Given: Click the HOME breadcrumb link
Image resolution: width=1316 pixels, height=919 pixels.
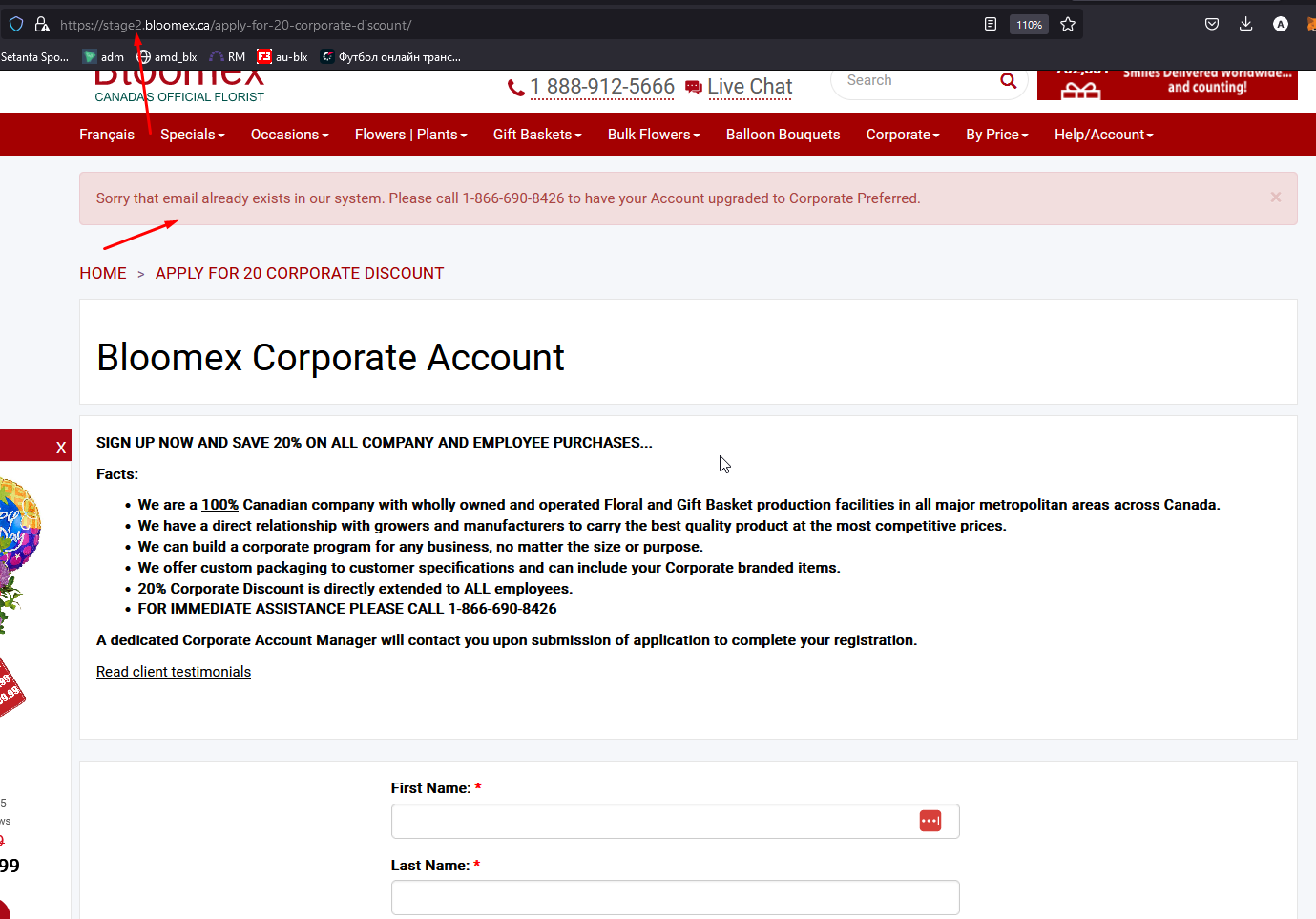Looking at the screenshot, I should [103, 273].
